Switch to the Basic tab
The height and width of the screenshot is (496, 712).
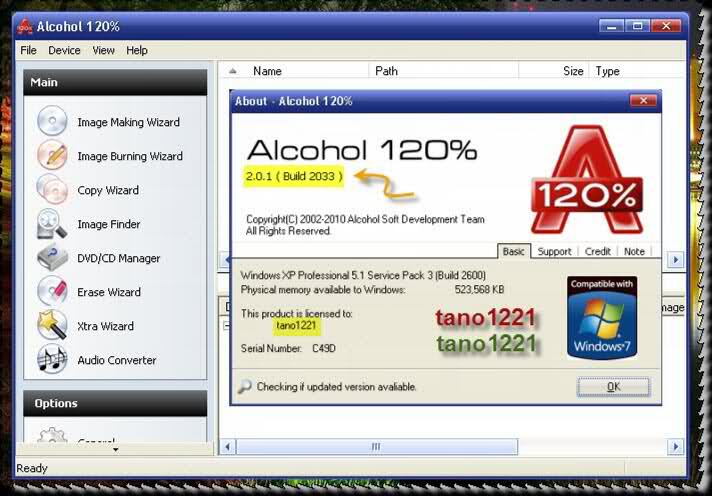click(x=514, y=251)
